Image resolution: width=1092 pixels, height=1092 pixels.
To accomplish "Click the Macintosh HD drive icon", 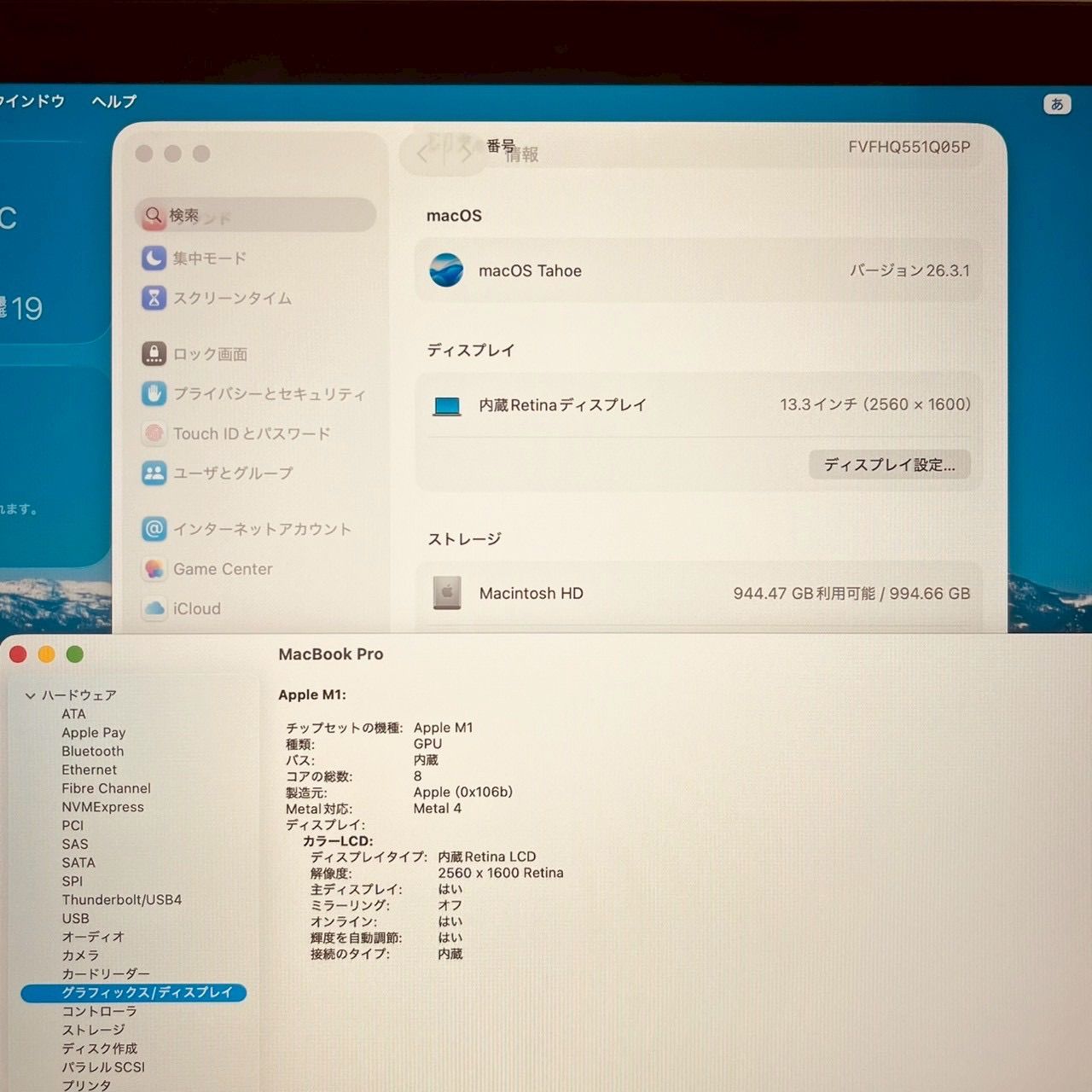I will pos(447,593).
